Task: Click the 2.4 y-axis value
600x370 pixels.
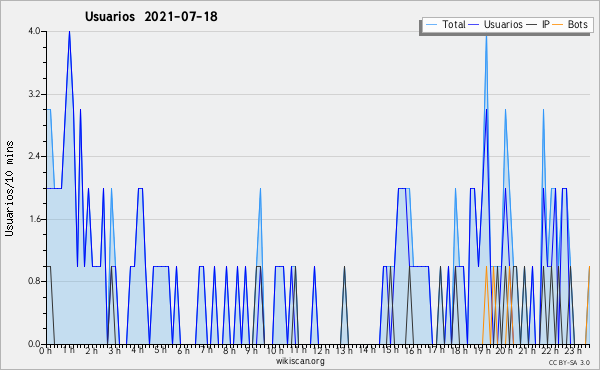Action: (x=34, y=156)
